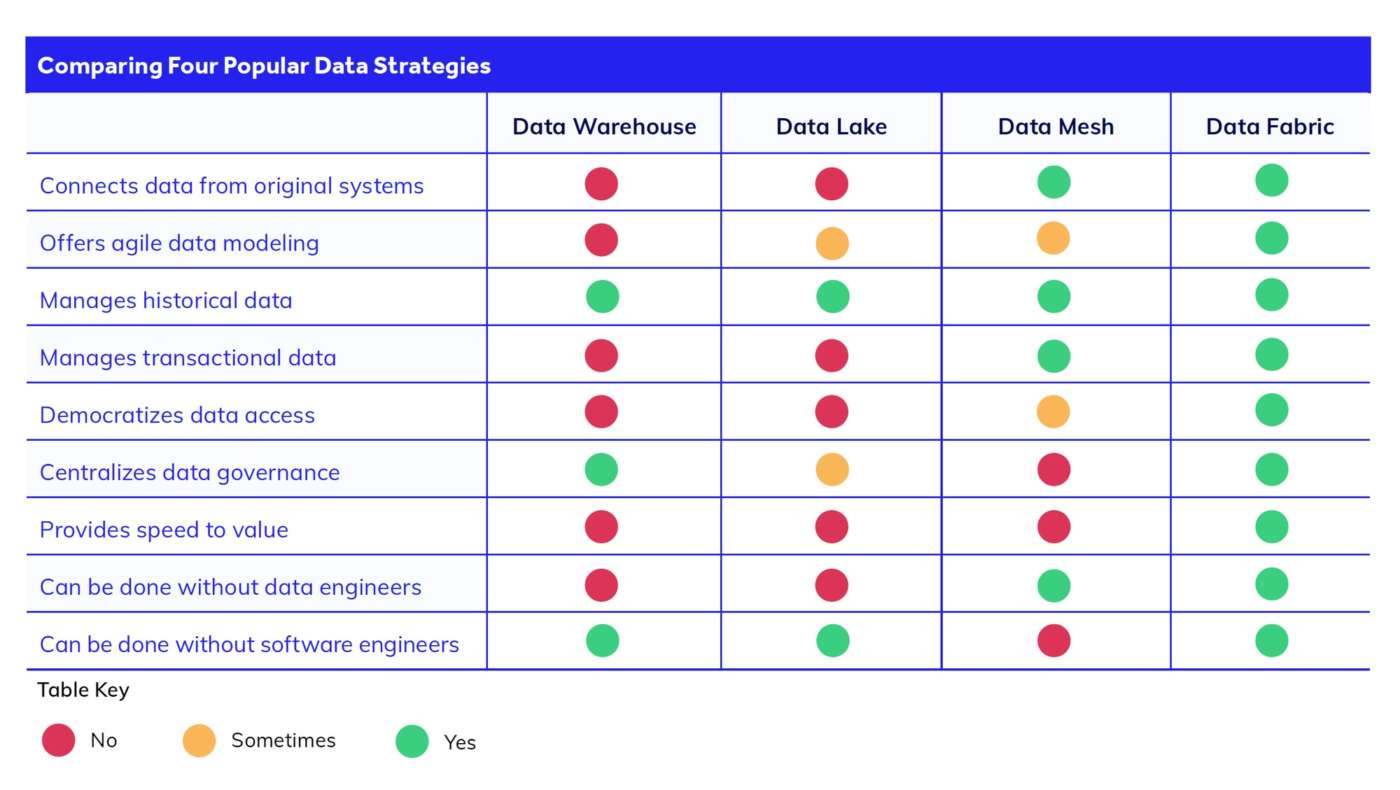This screenshot has height=790, width=1400.
Task: Click Data Warehouse dot for Connects data row
Action: [x=601, y=184]
